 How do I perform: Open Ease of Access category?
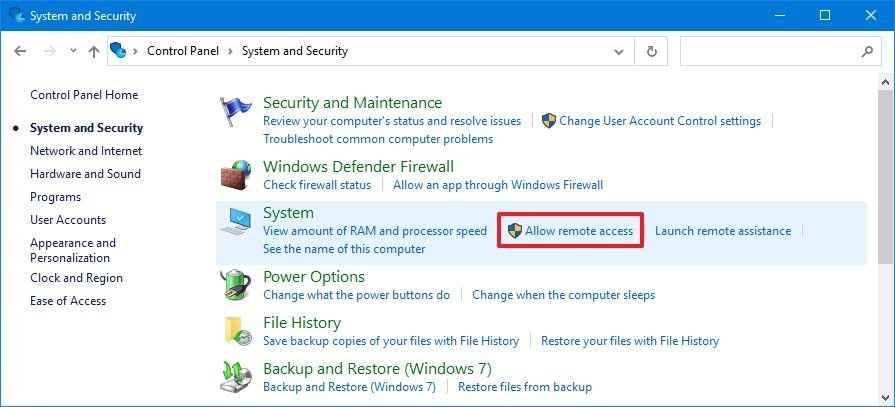coord(68,301)
